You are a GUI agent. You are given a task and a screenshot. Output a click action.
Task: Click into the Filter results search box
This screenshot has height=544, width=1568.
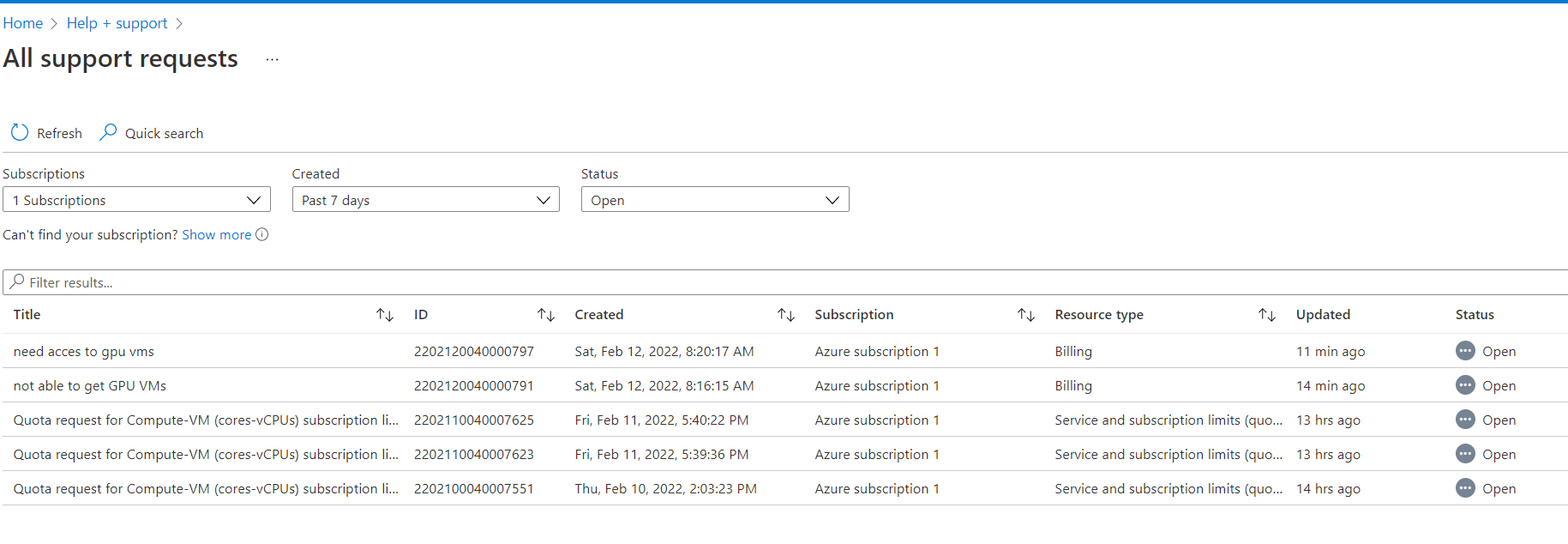click(x=772, y=282)
